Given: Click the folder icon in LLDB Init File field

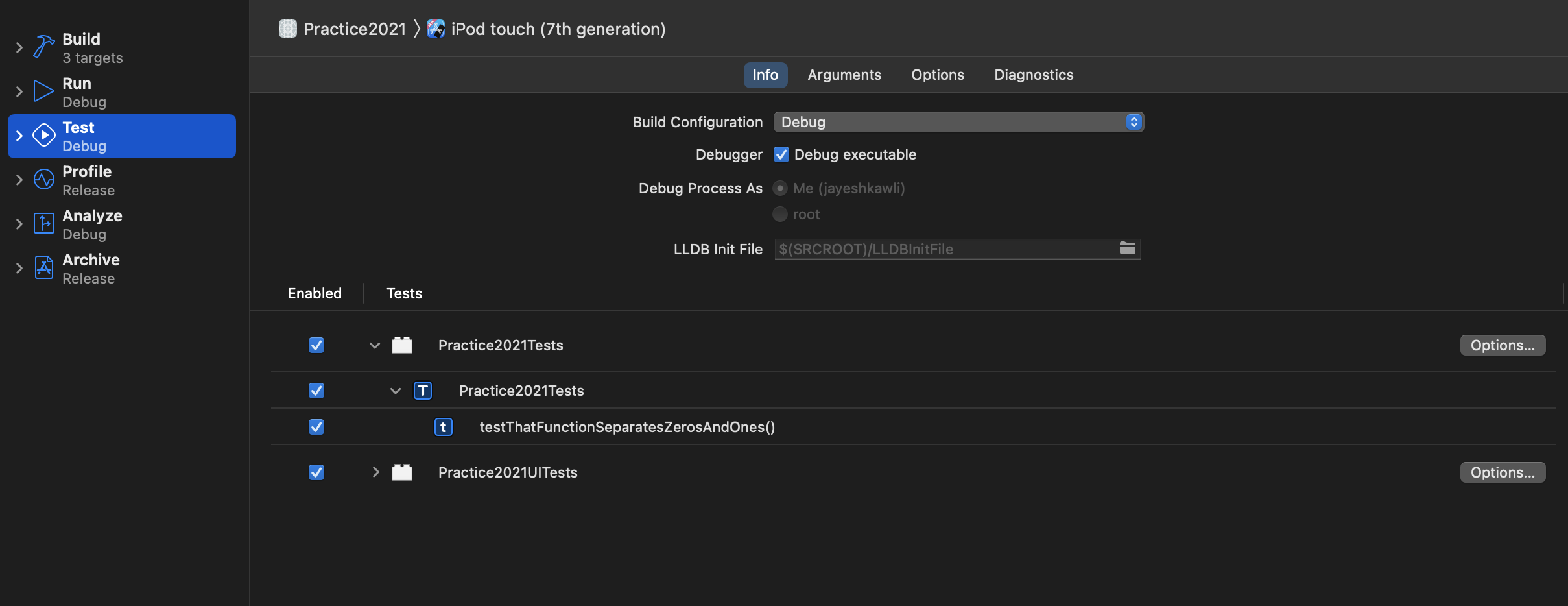Looking at the screenshot, I should [1128, 248].
